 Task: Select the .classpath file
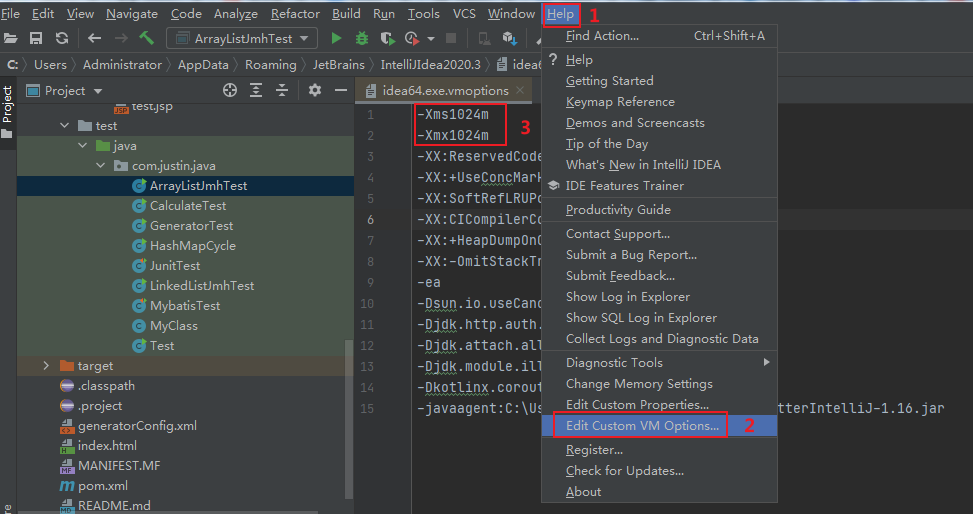coord(106,386)
